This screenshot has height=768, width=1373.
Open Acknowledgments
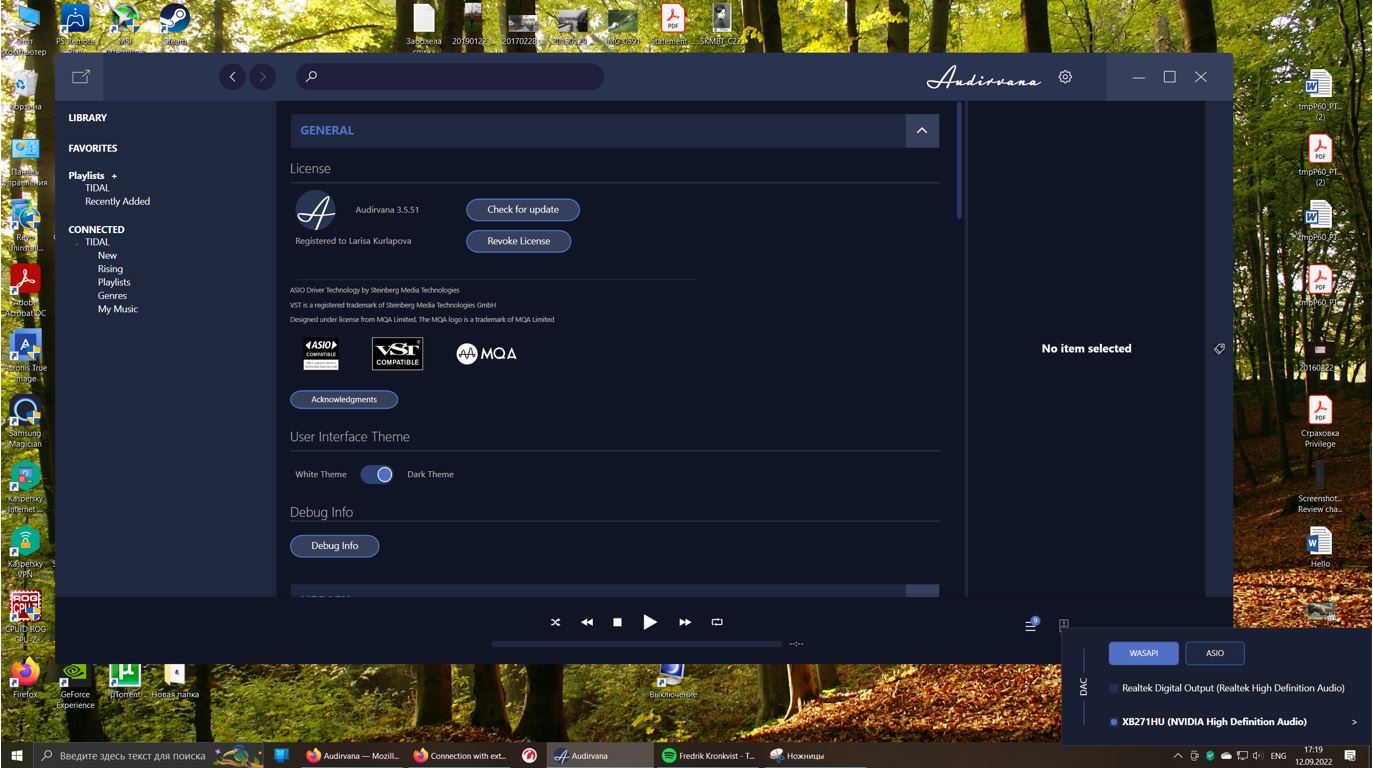pos(344,400)
